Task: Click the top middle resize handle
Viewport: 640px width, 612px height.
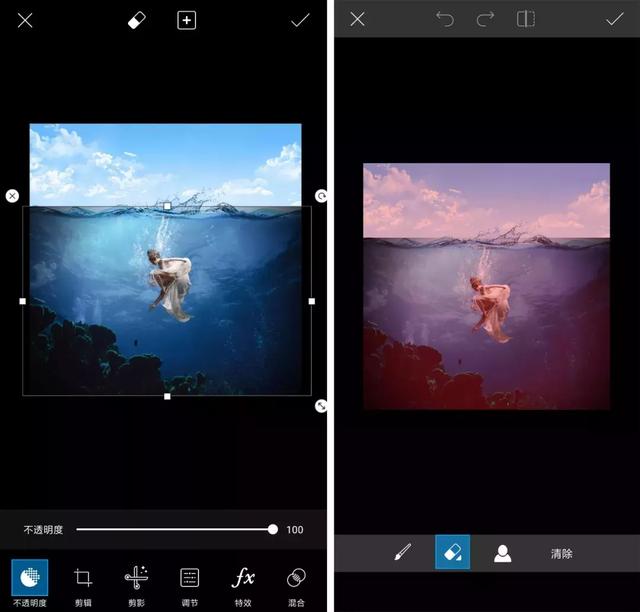Action: 167,206
